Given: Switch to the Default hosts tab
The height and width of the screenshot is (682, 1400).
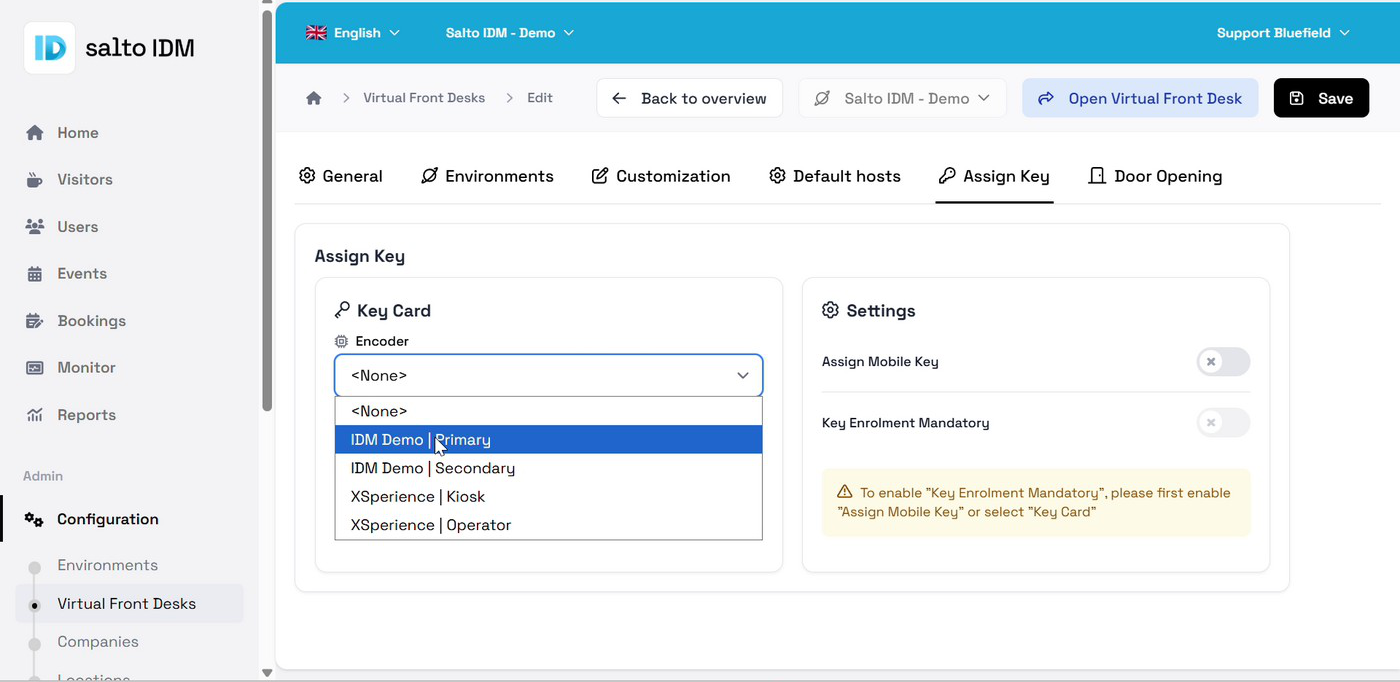Looking at the screenshot, I should tap(835, 176).
